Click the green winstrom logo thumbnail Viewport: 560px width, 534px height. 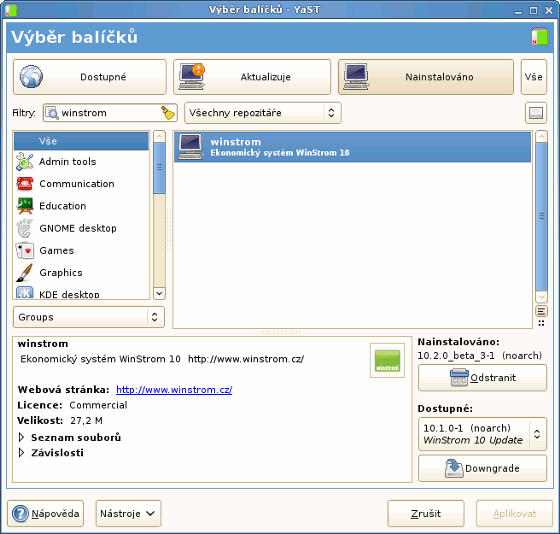[x=388, y=361]
